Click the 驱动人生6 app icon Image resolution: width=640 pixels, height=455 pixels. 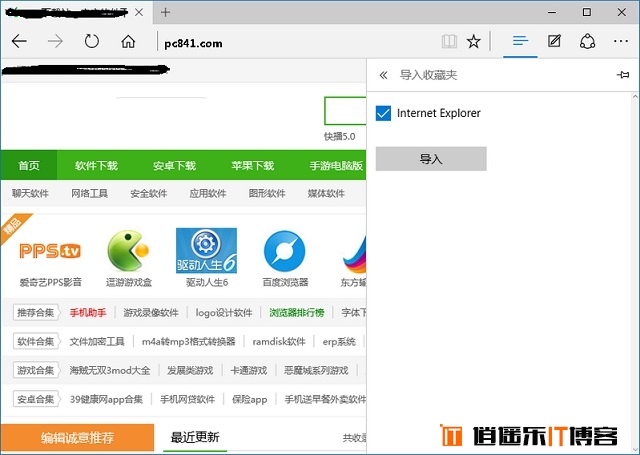coord(206,251)
